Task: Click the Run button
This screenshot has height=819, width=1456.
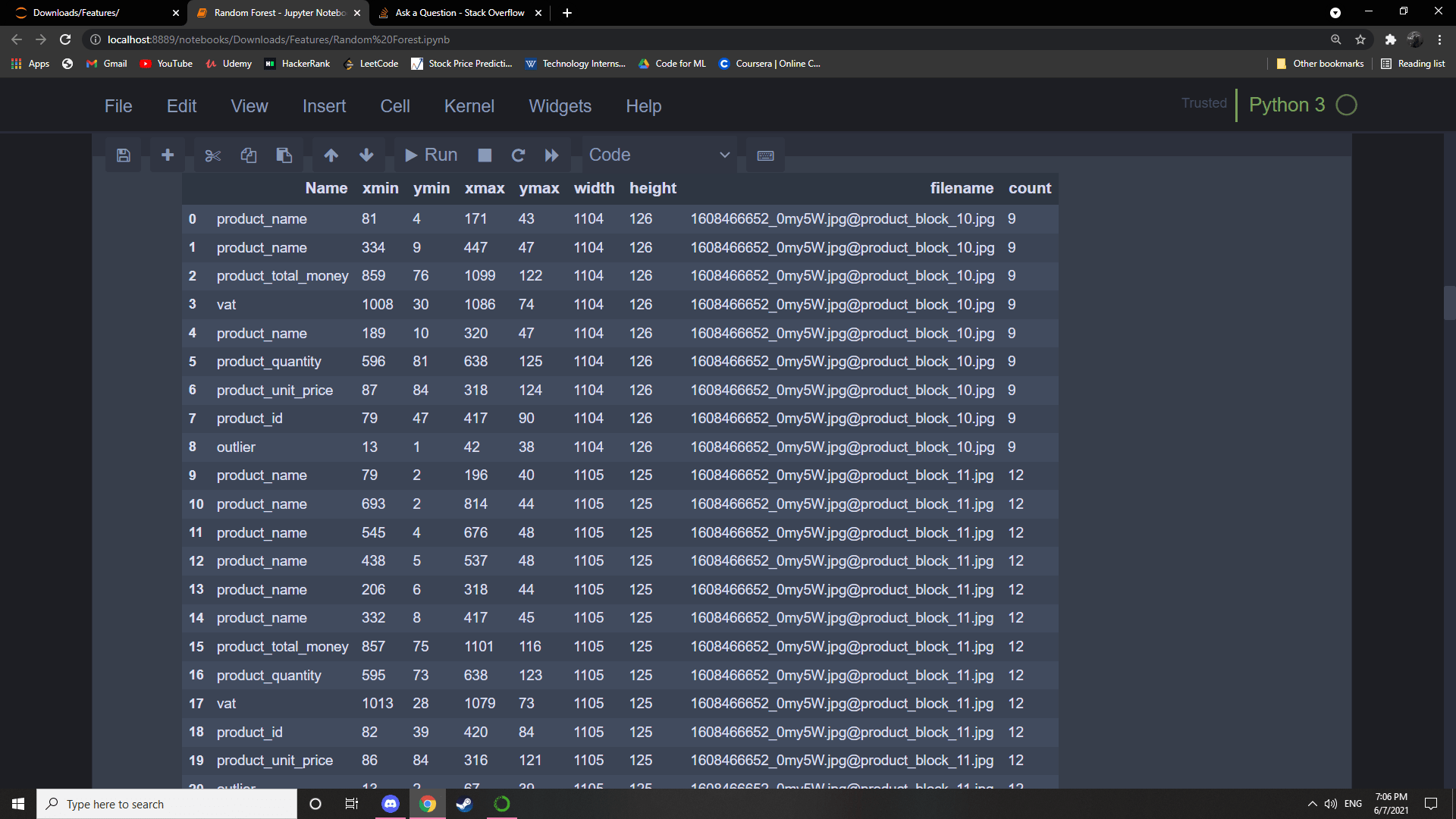Action: pyautogui.click(x=431, y=155)
